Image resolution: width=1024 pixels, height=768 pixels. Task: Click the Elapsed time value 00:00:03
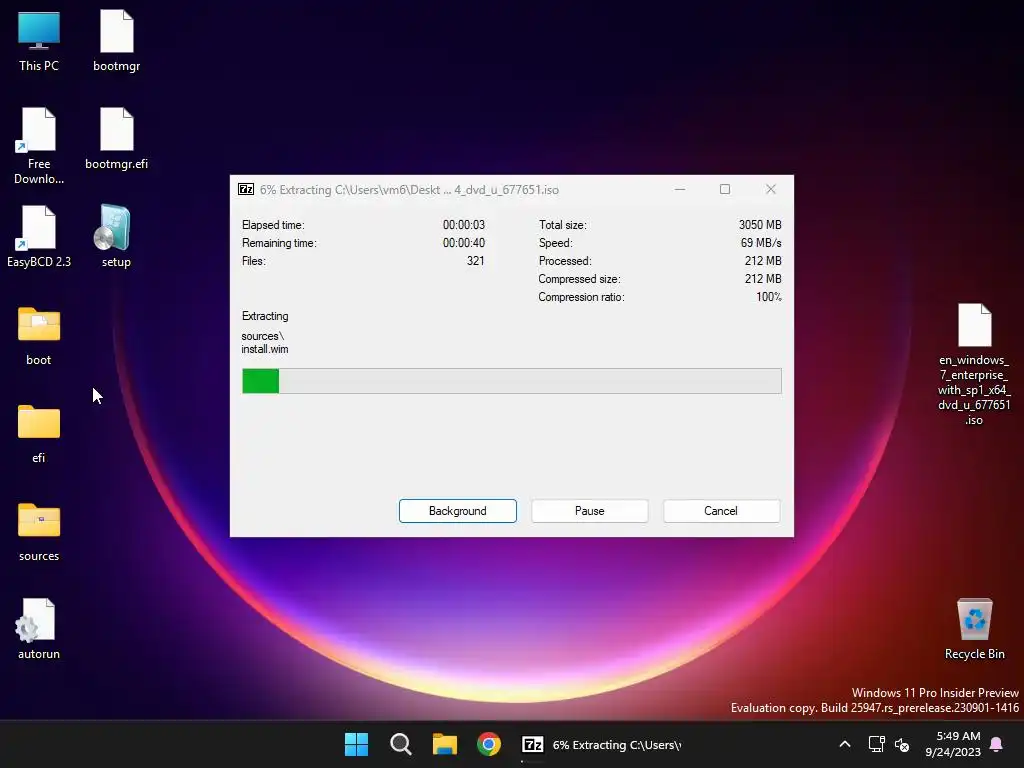click(x=464, y=225)
